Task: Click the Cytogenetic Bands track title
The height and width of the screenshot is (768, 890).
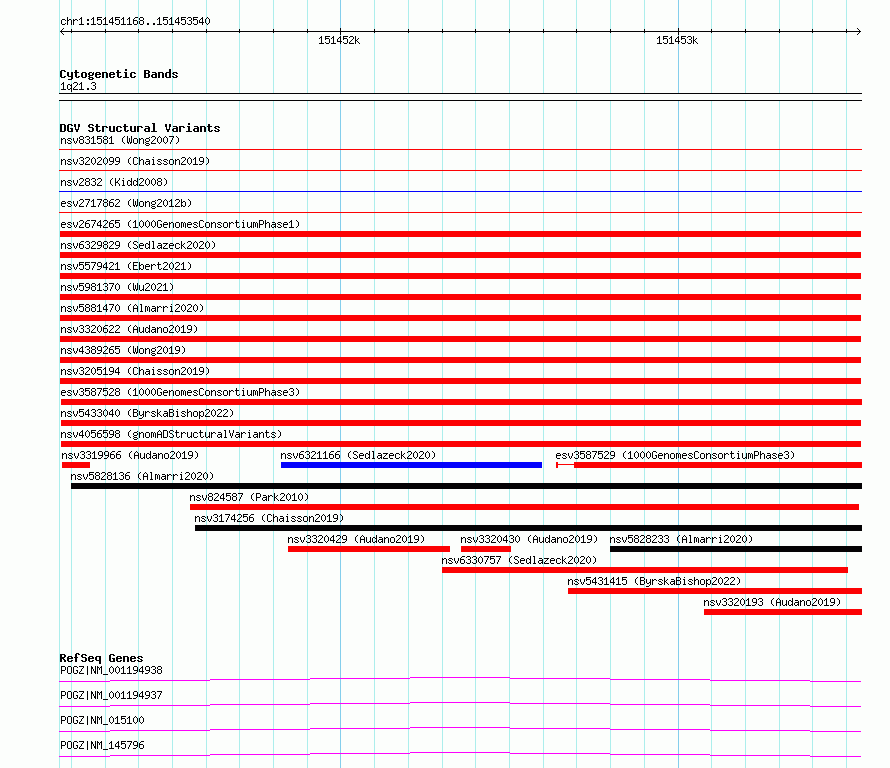Action: point(119,74)
